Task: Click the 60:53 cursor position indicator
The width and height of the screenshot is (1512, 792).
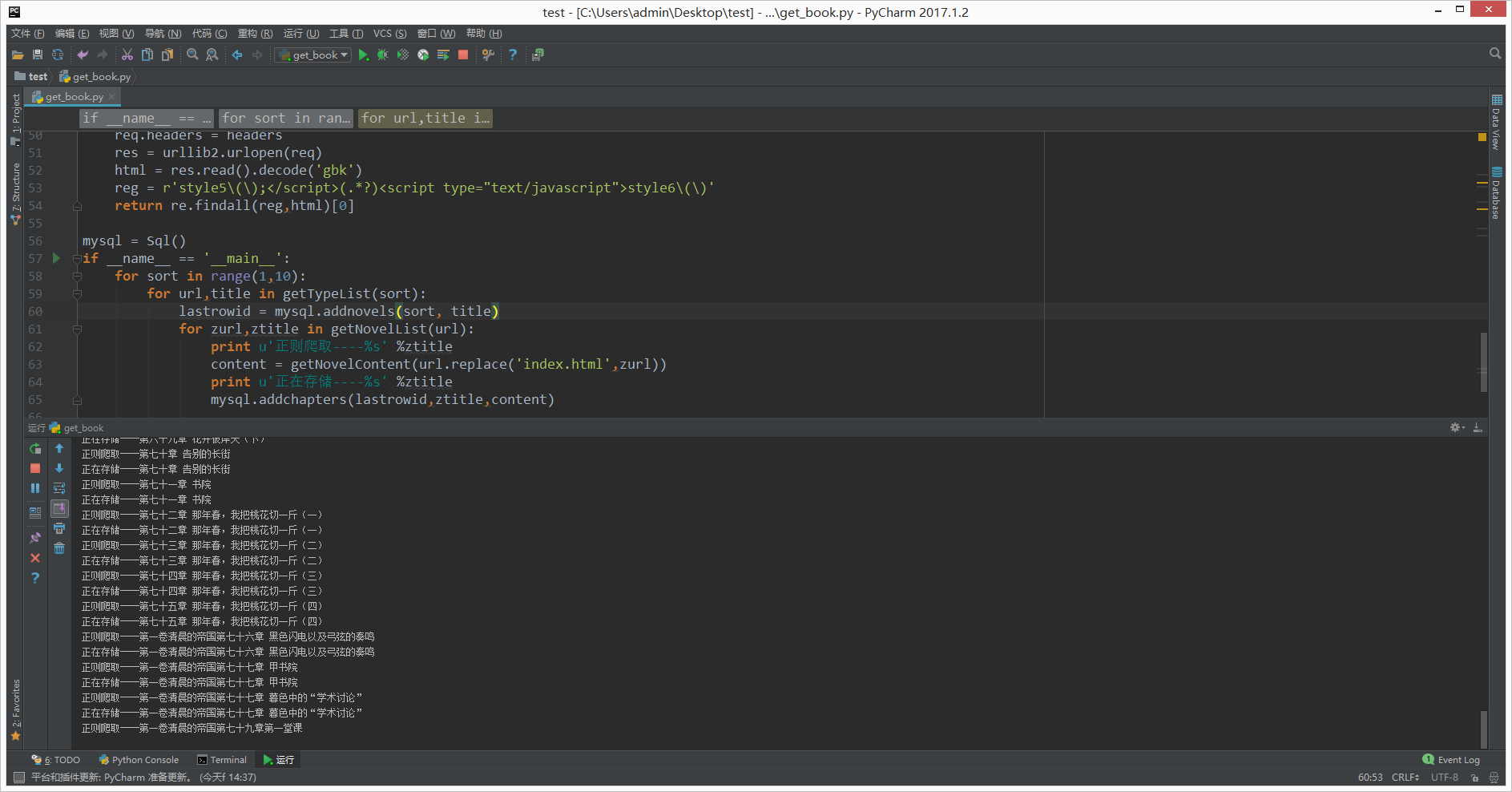Action: [1370, 778]
